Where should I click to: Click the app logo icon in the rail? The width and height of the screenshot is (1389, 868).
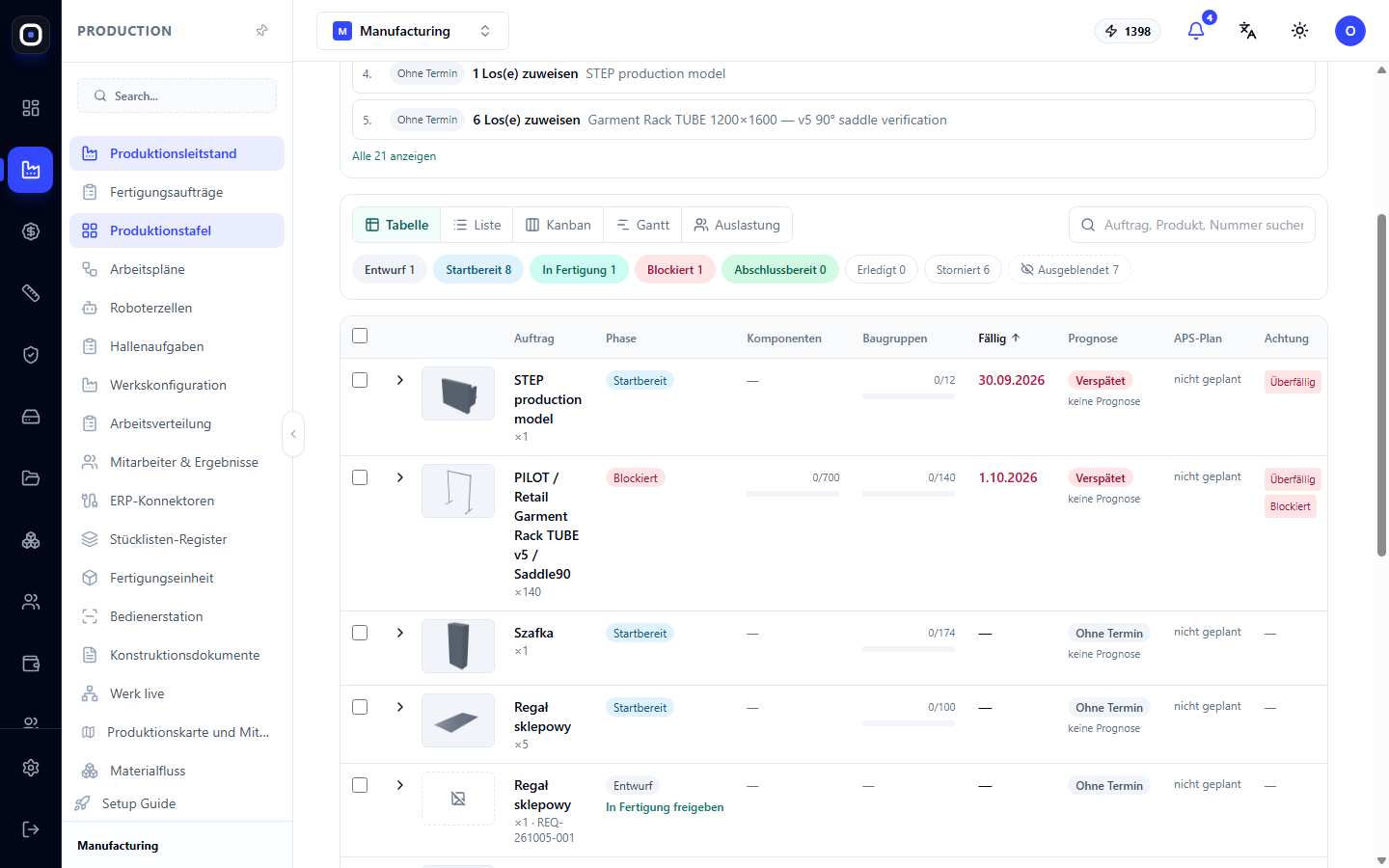click(31, 35)
